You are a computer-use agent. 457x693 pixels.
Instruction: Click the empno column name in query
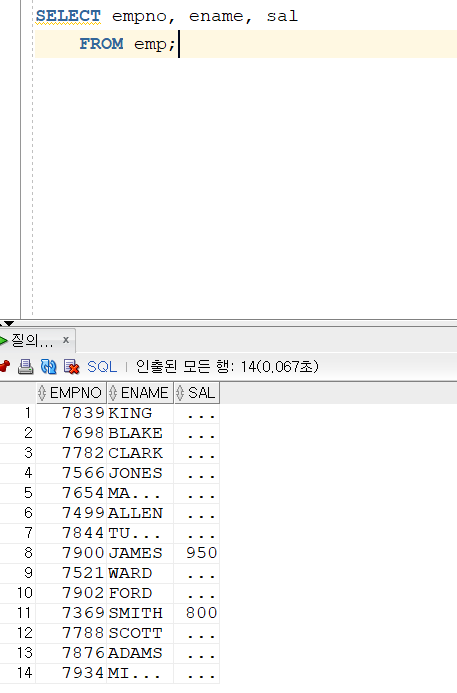[139, 17]
